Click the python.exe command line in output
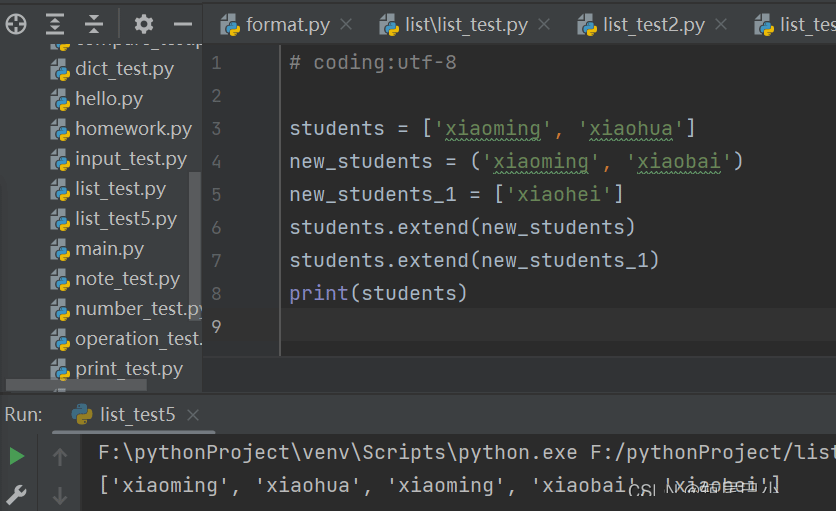This screenshot has height=511, width=836. coord(467,453)
